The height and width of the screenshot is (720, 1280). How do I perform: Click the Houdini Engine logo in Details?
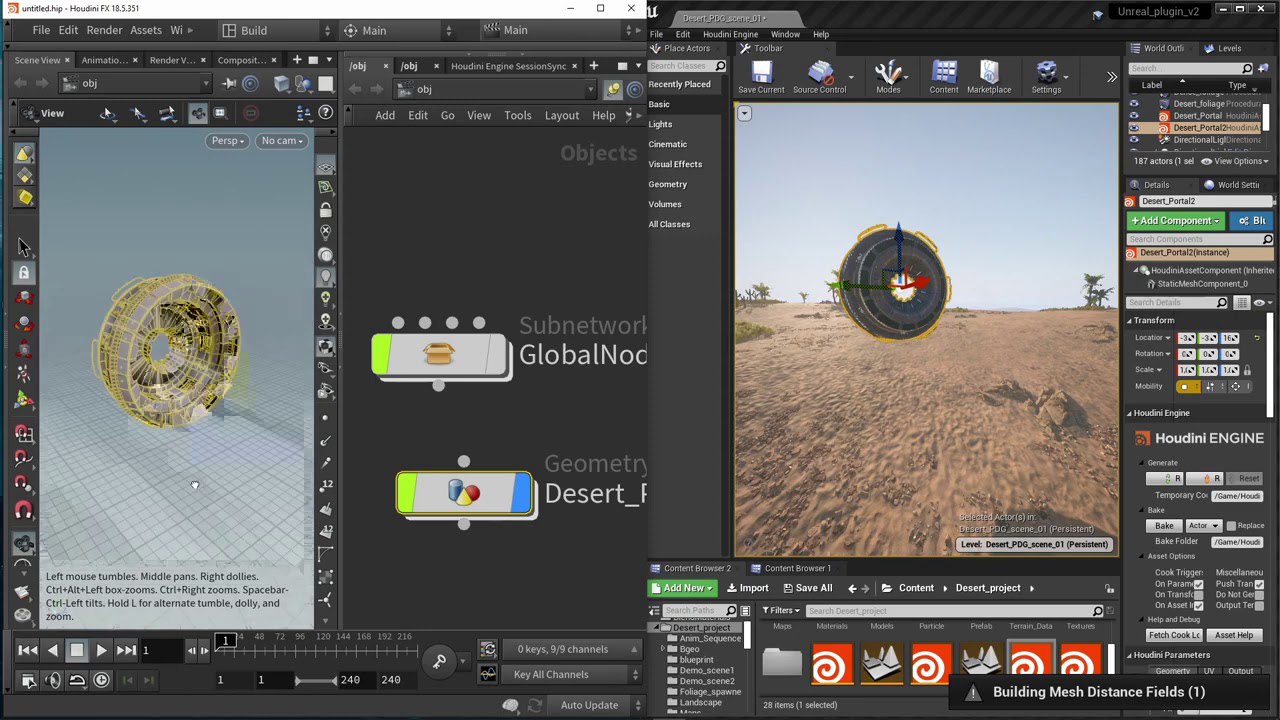[x=1199, y=438]
